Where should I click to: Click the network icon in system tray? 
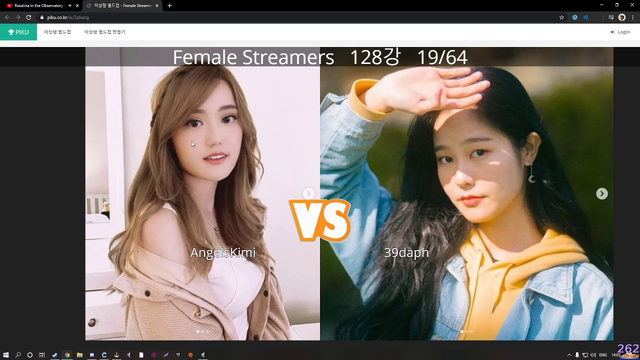pyautogui.click(x=585, y=355)
